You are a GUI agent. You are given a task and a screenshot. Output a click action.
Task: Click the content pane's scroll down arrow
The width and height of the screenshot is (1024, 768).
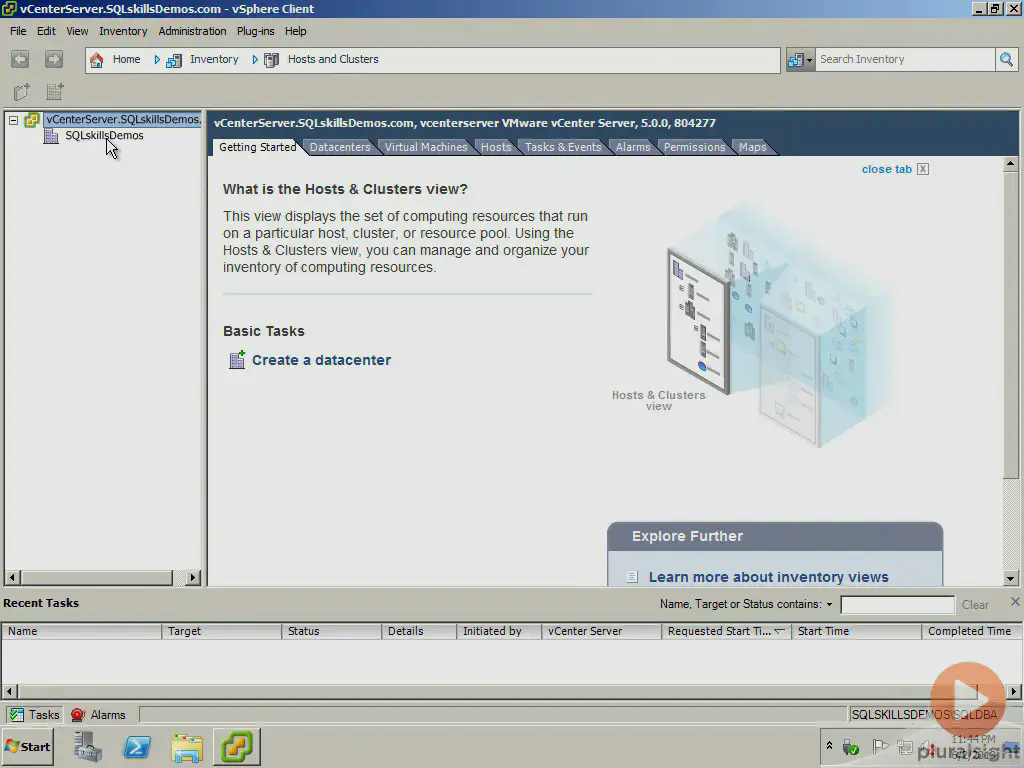1010,578
